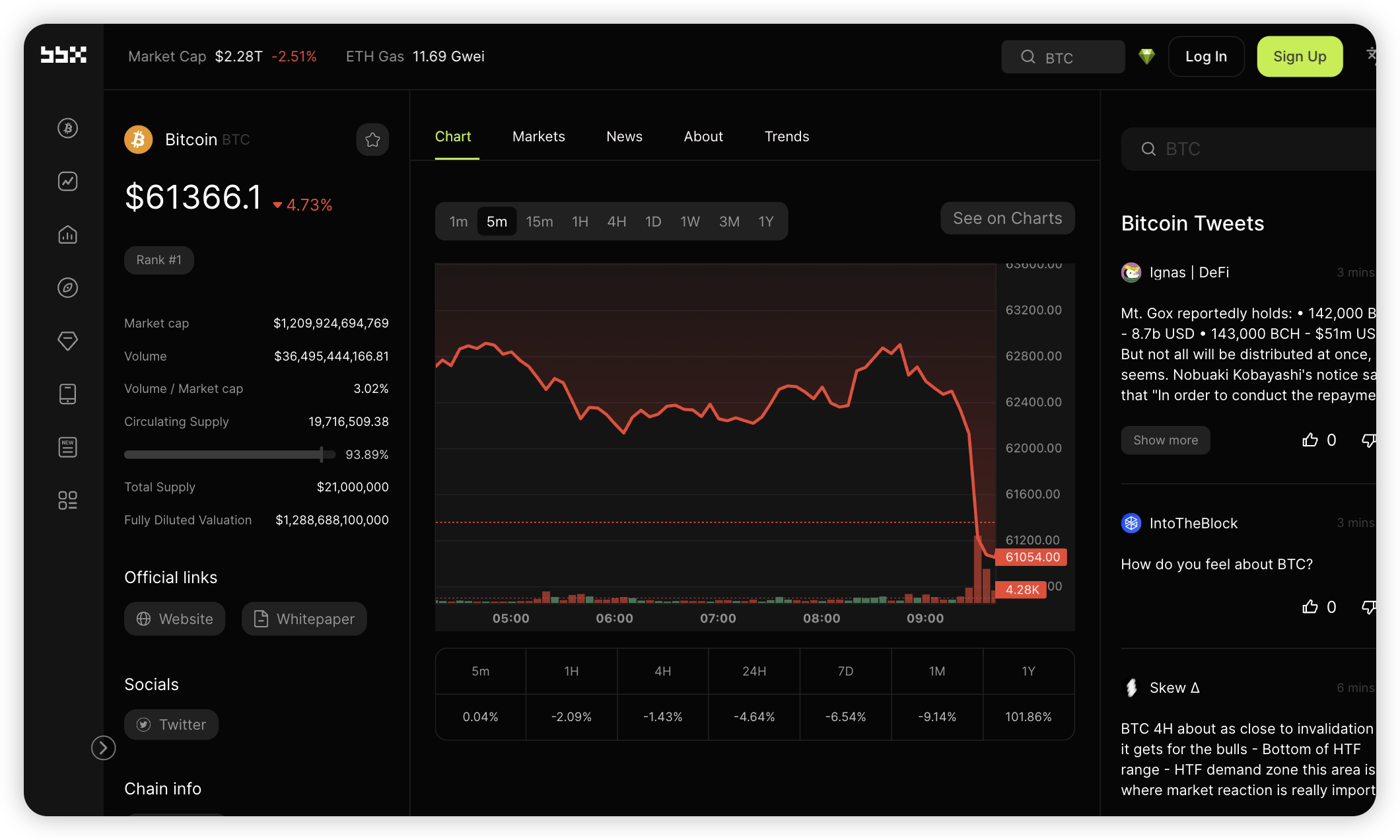Viewport: 1400px width, 840px height.
Task: Open the Whitepaper official link
Action: (304, 619)
